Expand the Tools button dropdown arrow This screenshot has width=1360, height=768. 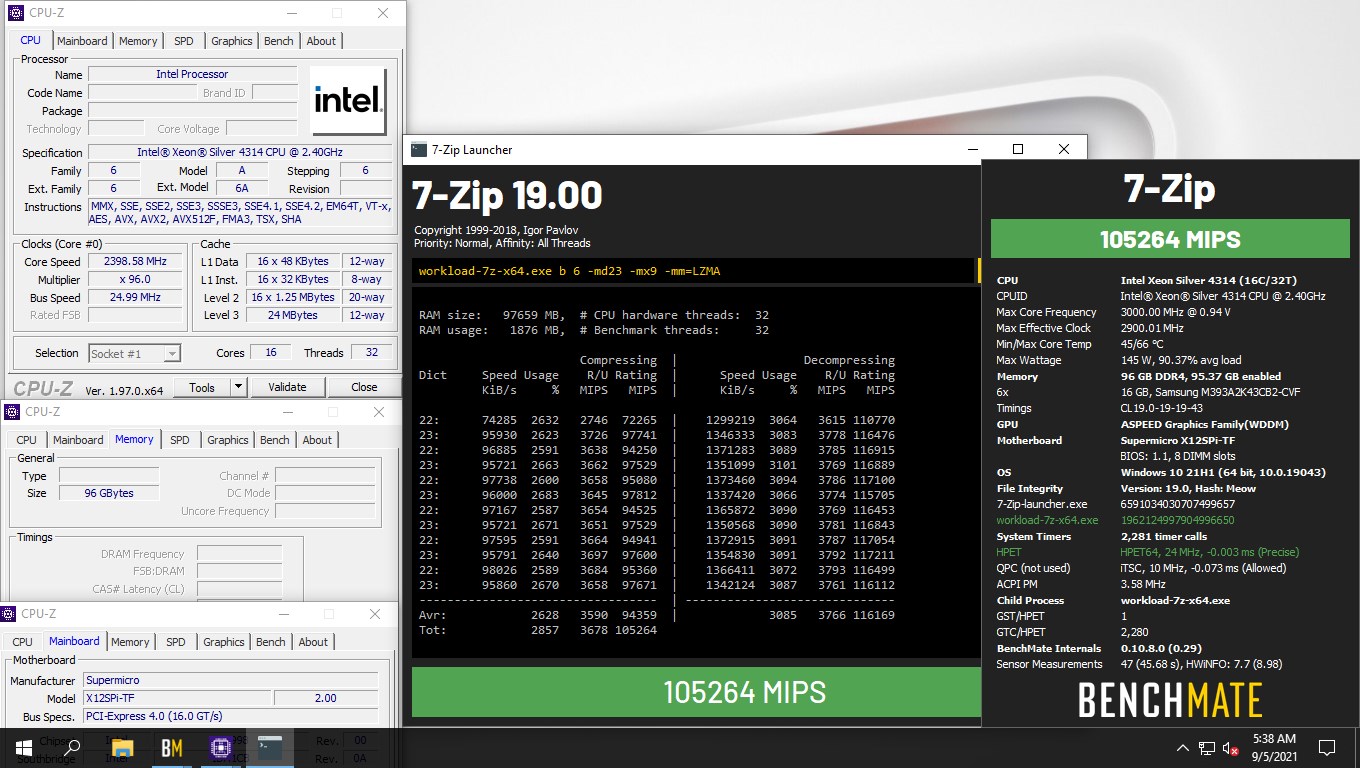point(238,387)
